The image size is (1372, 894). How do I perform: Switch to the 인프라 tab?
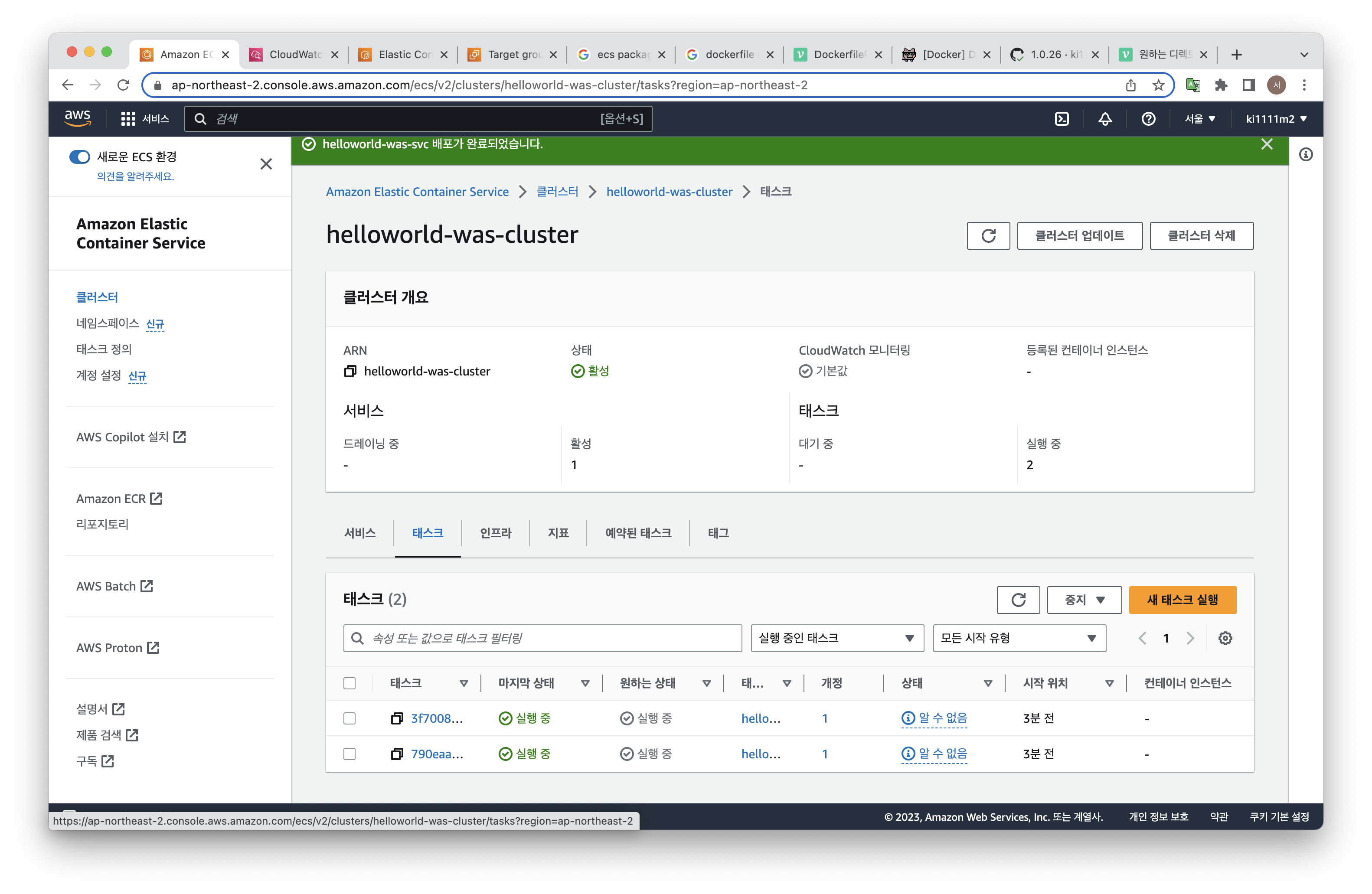495,532
